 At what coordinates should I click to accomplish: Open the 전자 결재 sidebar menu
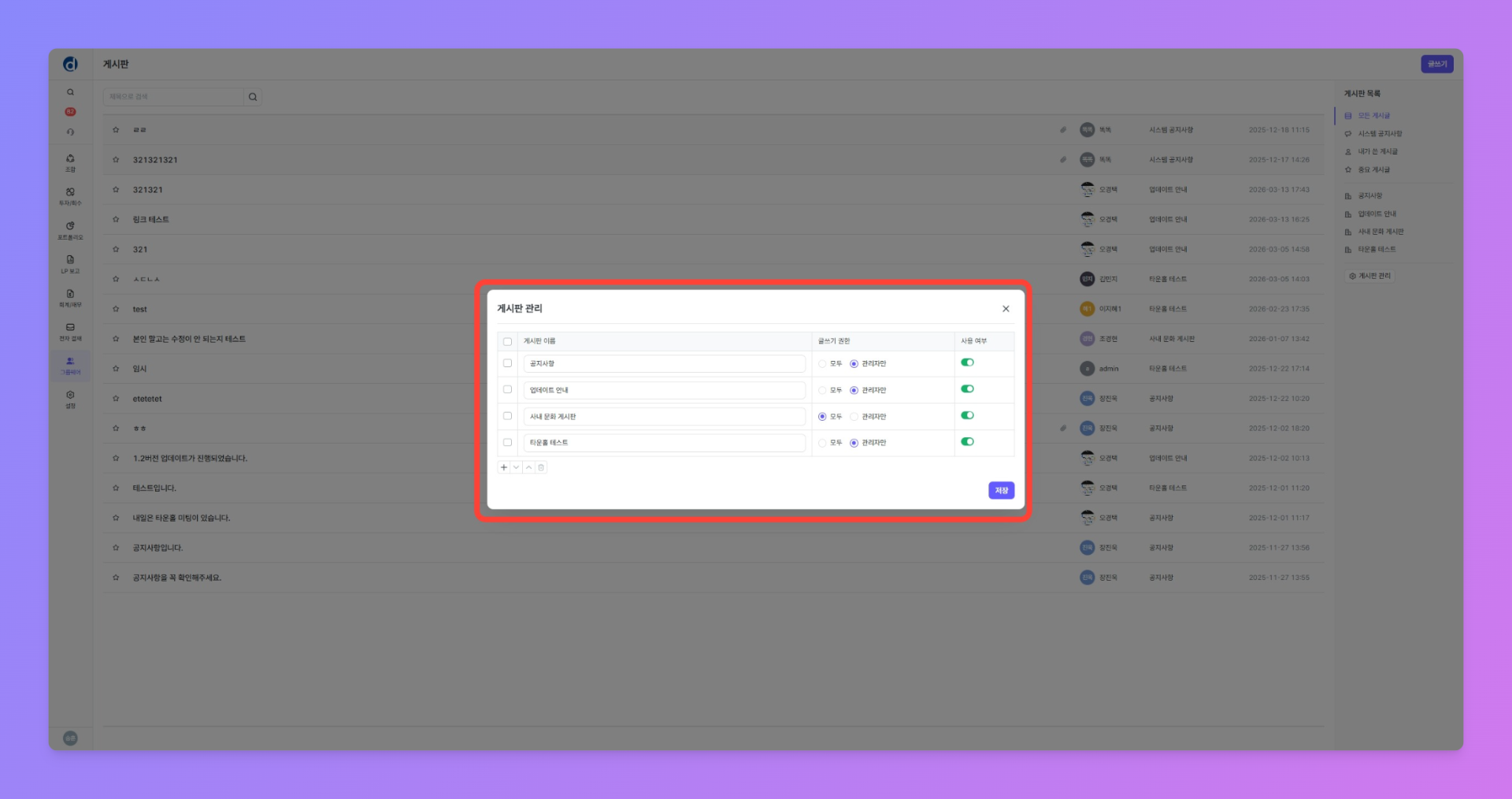pos(70,332)
